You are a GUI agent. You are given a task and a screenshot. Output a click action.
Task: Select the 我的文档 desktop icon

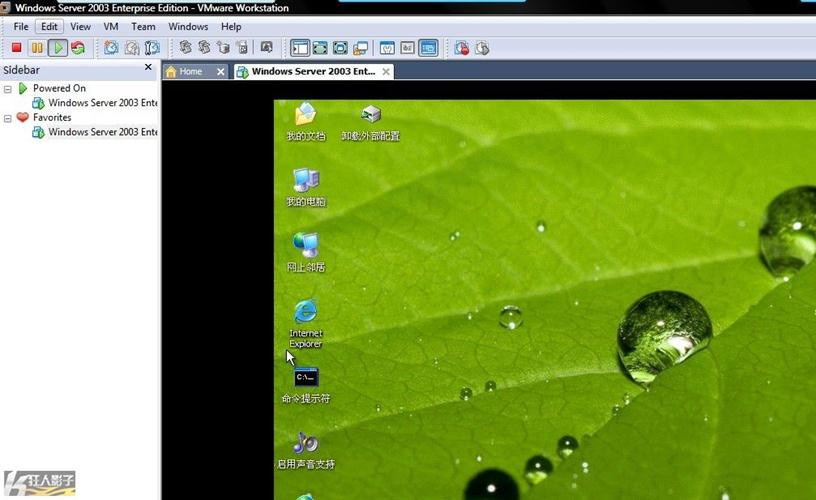pyautogui.click(x=306, y=122)
